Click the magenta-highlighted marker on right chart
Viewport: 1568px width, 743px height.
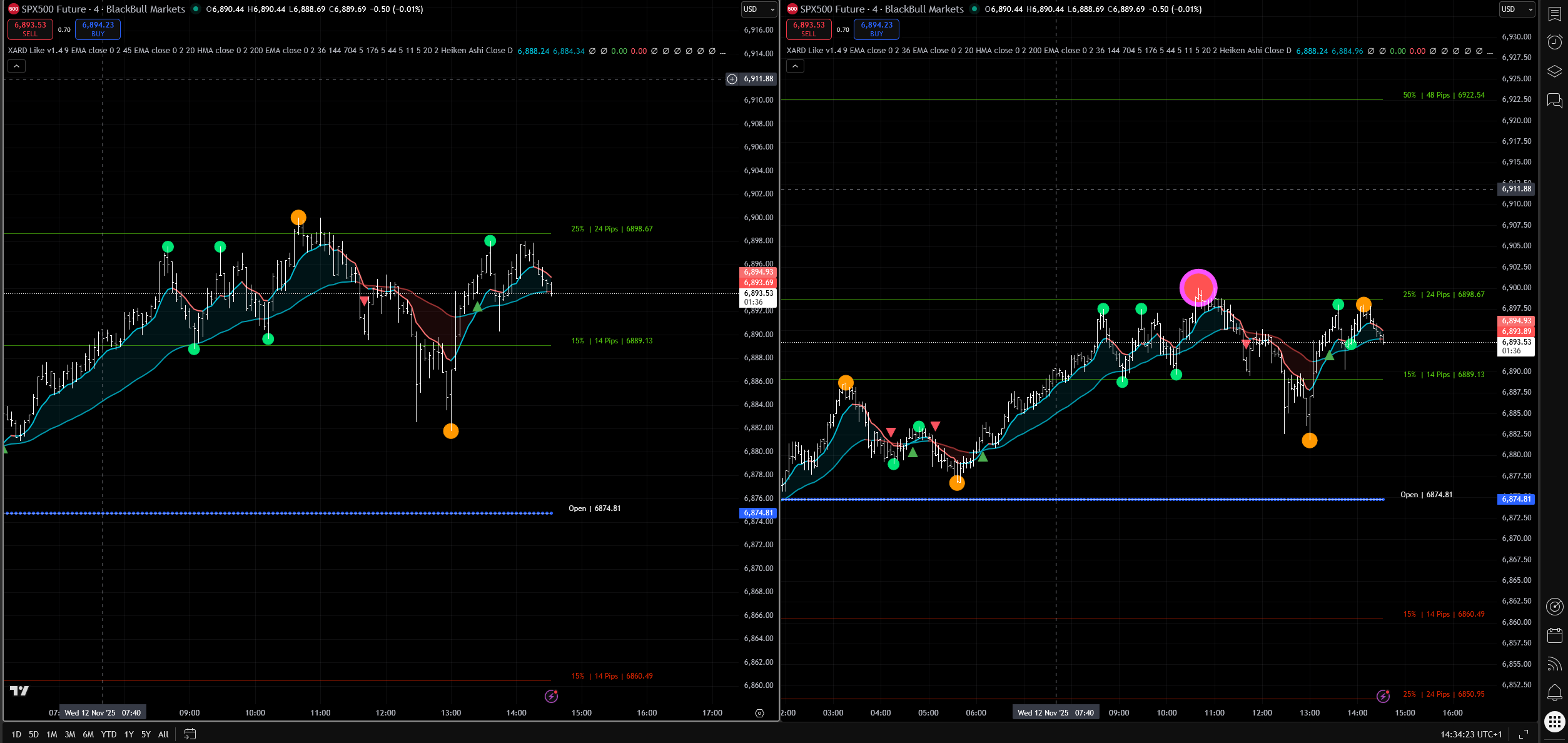pyautogui.click(x=1198, y=288)
